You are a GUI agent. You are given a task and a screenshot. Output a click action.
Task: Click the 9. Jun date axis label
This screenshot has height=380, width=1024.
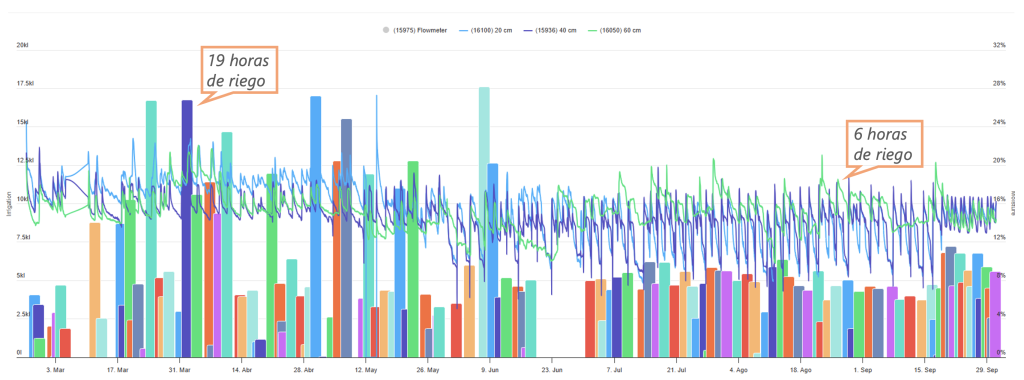pyautogui.click(x=489, y=369)
